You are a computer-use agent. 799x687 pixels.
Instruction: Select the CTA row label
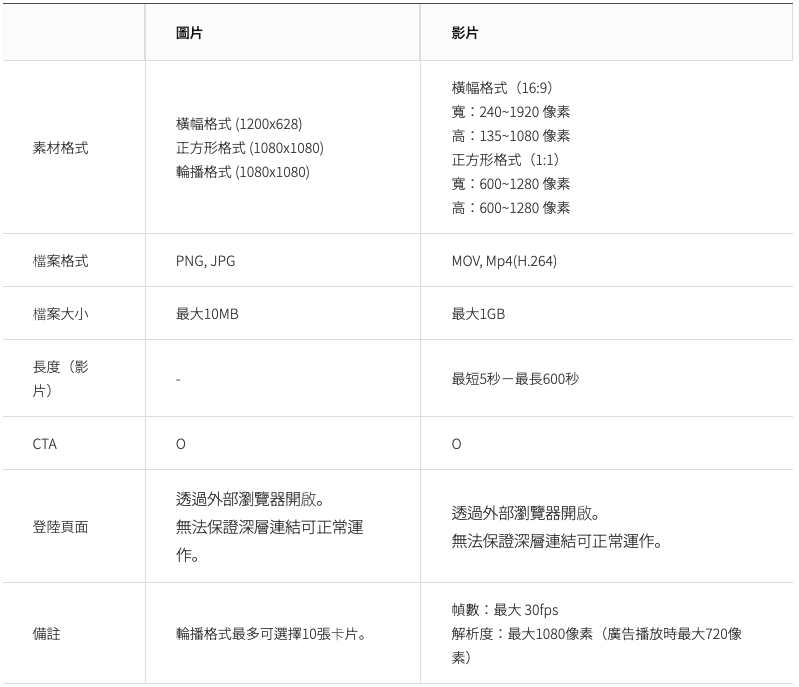45,444
